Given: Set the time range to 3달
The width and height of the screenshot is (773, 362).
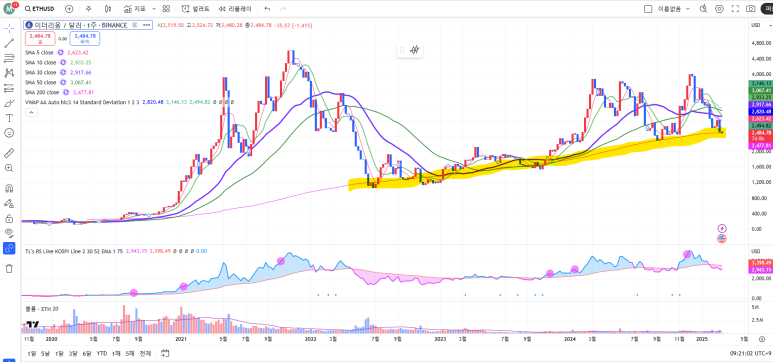Looking at the screenshot, I should [73, 353].
